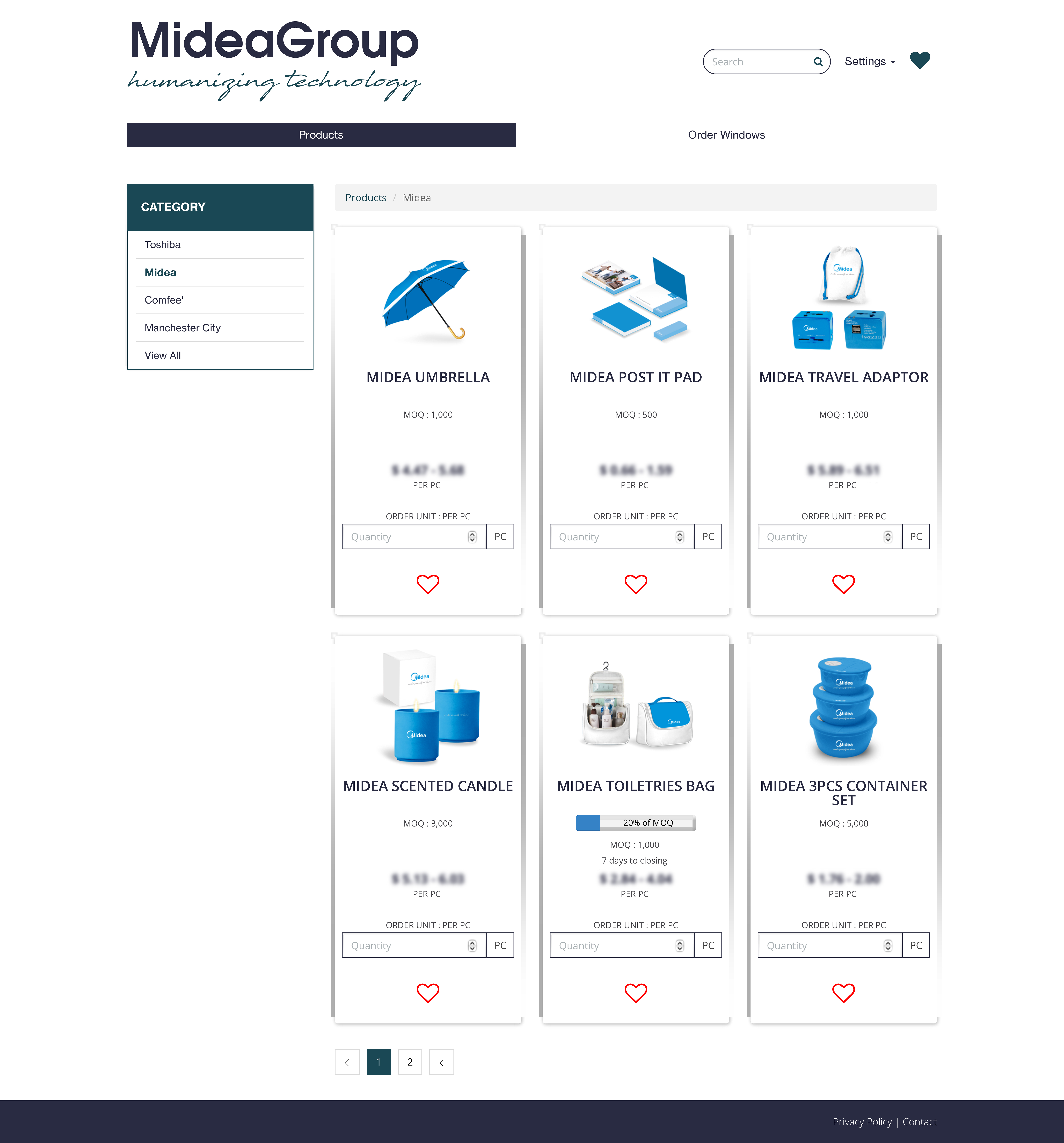1064x1143 pixels.
Task: Click the PC unit label on Umbrella card
Action: (x=500, y=536)
